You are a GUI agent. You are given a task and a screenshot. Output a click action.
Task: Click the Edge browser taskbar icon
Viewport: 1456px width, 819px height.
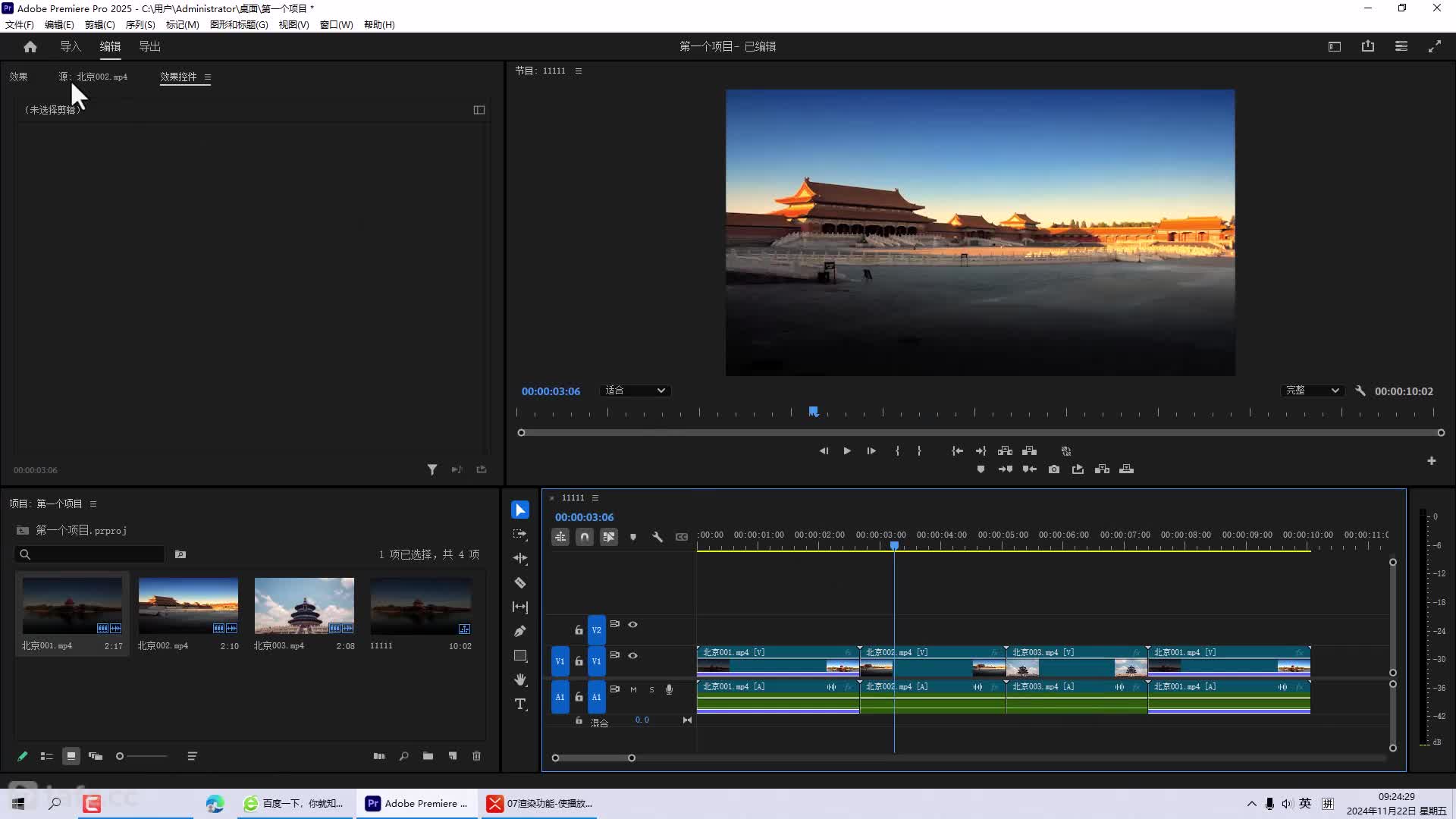pyautogui.click(x=215, y=804)
